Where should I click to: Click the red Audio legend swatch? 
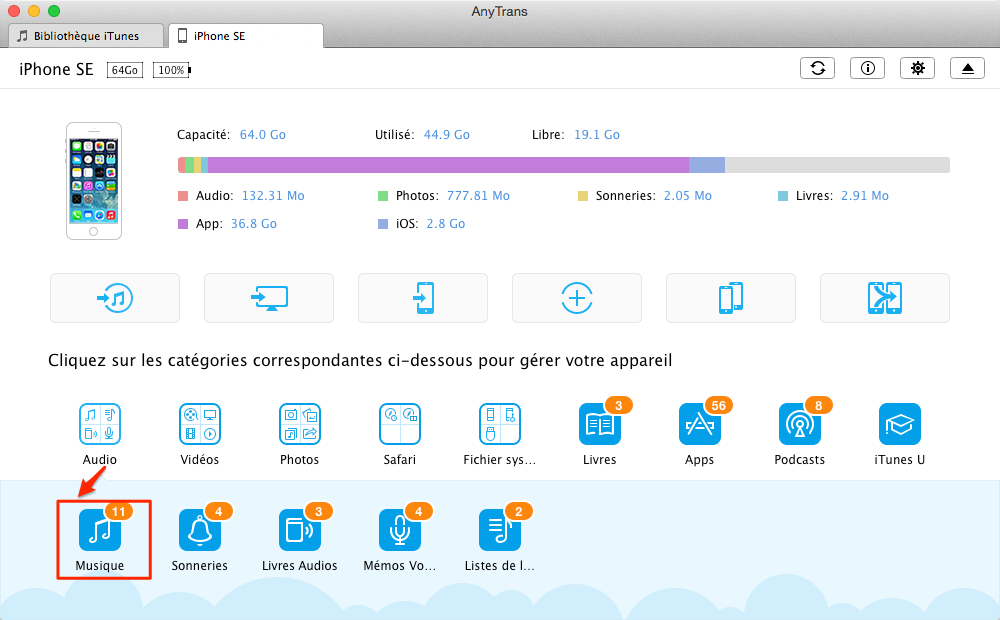pos(183,196)
